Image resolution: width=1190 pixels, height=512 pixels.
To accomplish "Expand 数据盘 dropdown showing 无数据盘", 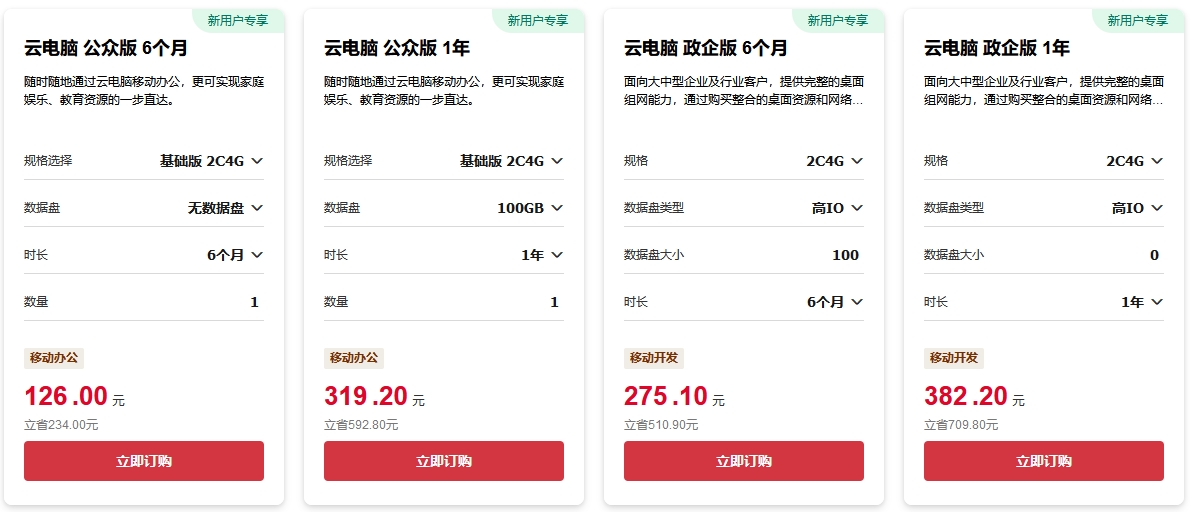I will click(x=225, y=208).
